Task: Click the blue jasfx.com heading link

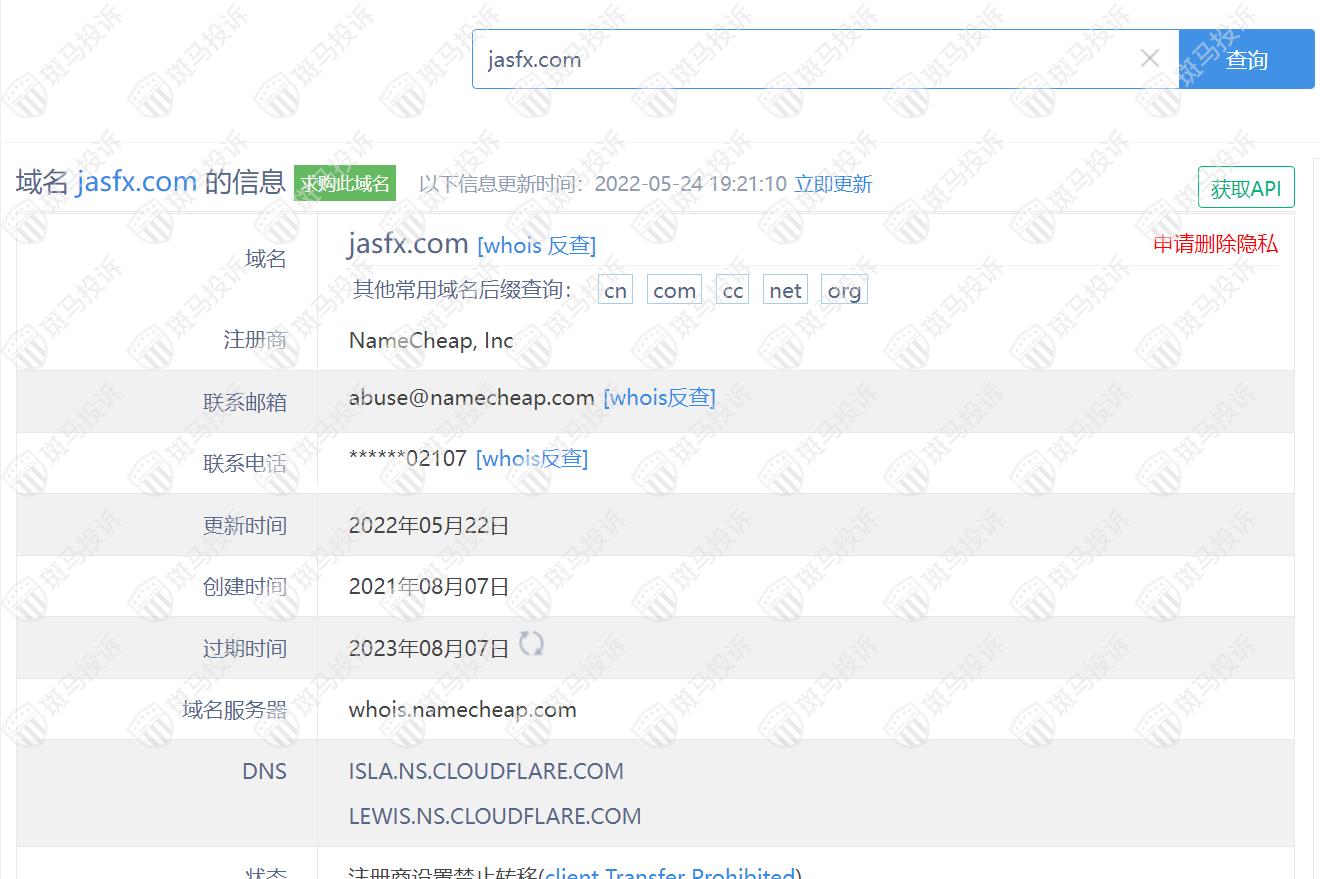Action: [136, 182]
